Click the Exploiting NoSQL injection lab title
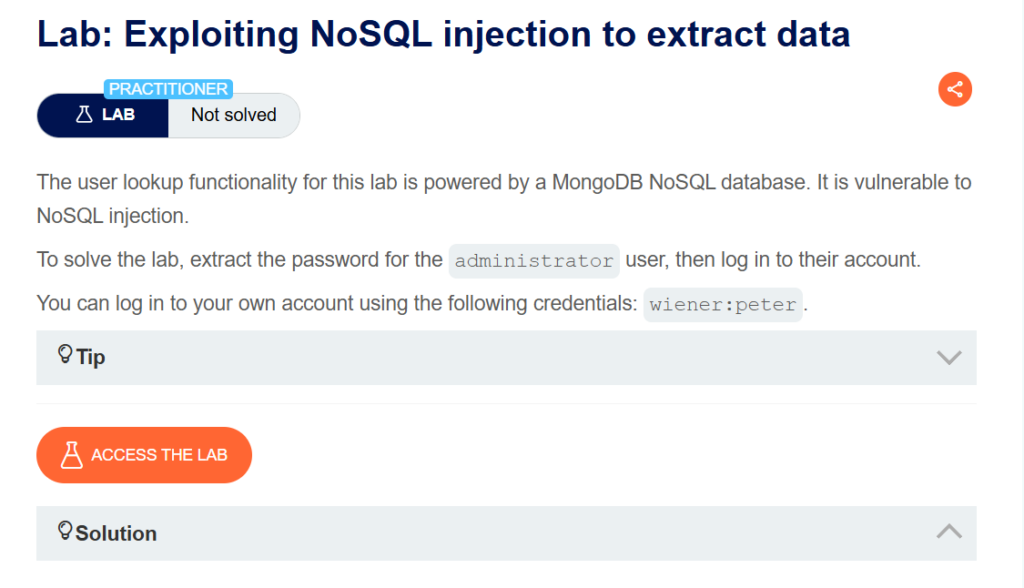This screenshot has width=1024, height=588. click(443, 34)
